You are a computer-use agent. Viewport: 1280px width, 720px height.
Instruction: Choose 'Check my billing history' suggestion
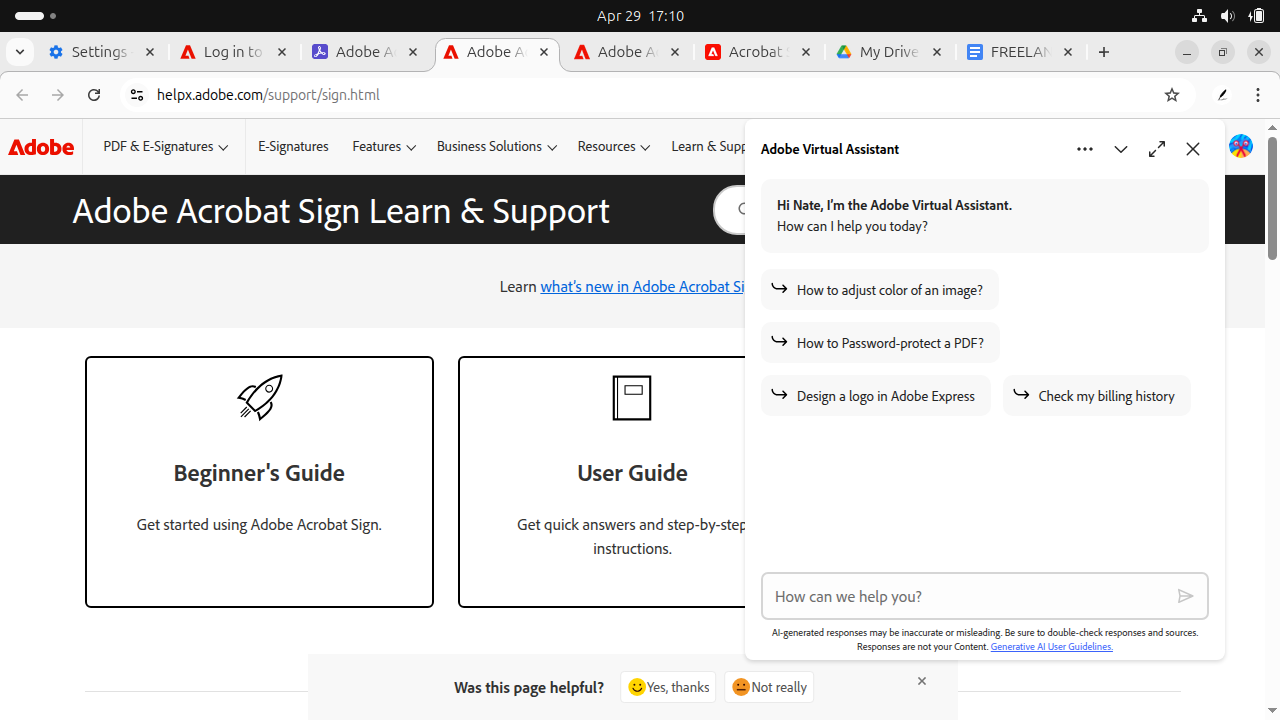(x=1097, y=396)
